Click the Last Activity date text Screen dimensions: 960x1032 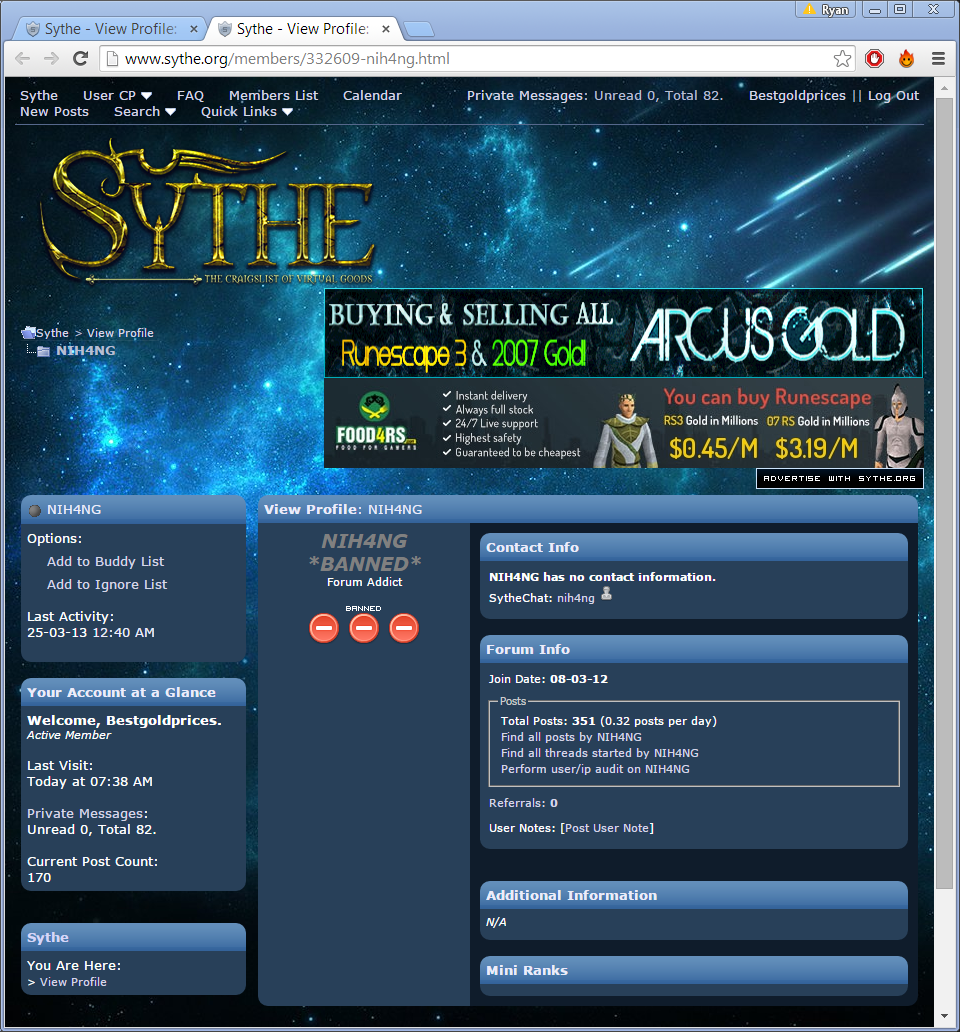[91, 632]
